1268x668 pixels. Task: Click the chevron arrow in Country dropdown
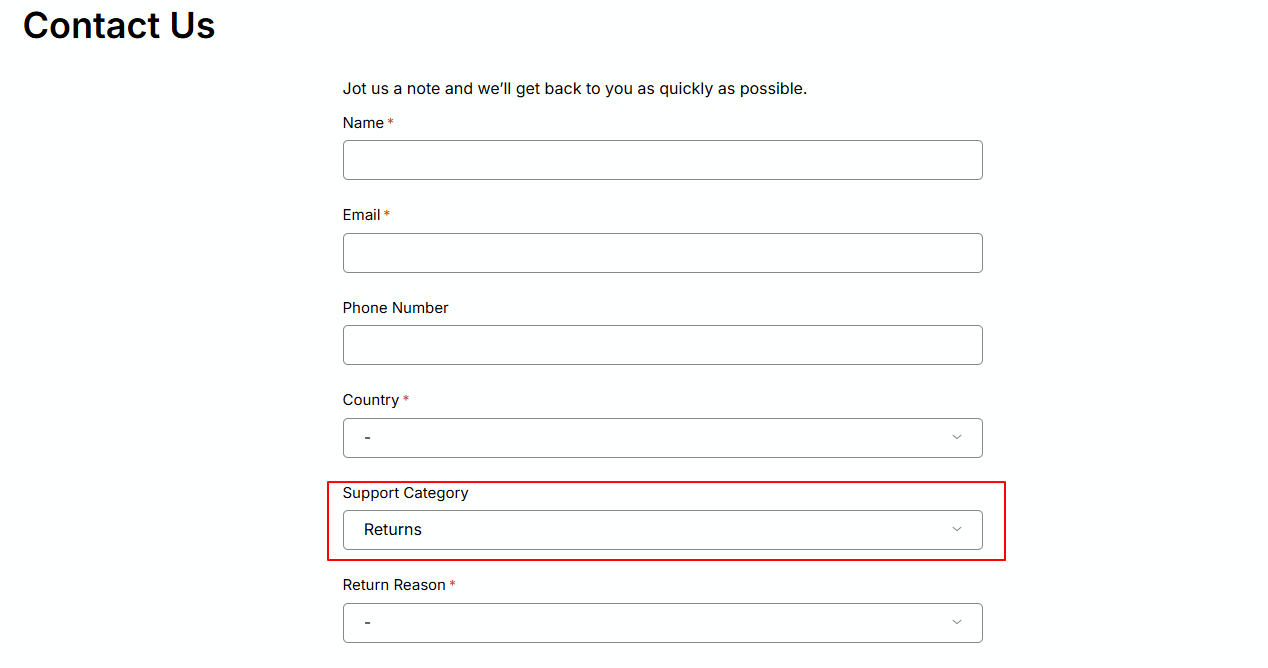[956, 437]
